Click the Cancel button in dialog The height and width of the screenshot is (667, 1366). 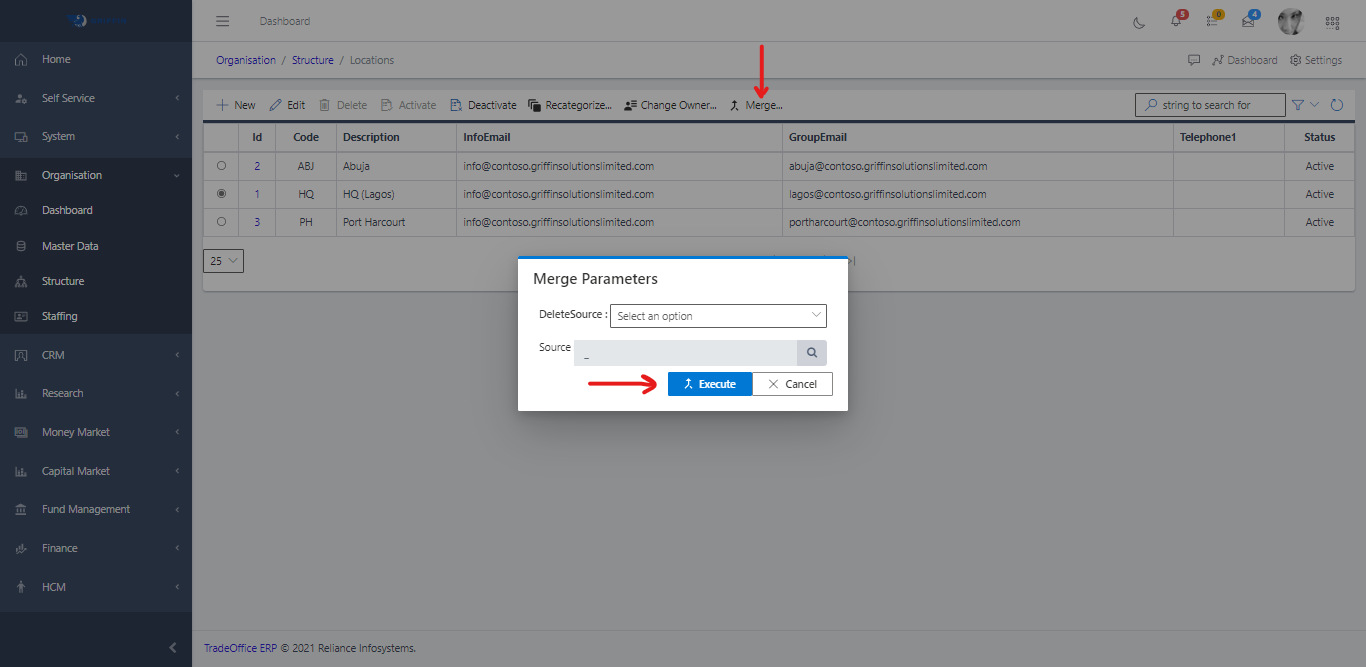tap(792, 384)
